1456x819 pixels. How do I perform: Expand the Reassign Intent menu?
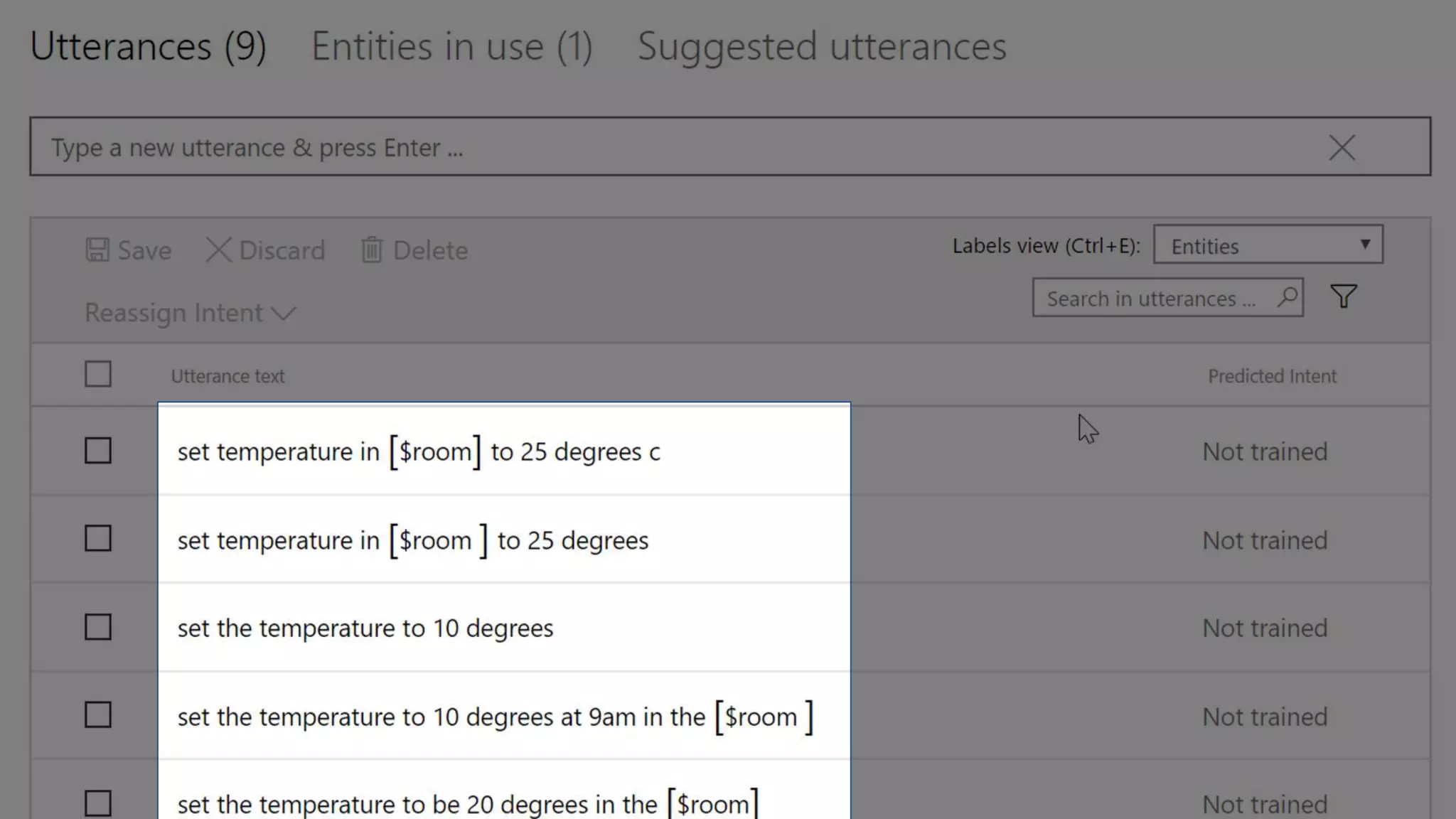pos(190,313)
